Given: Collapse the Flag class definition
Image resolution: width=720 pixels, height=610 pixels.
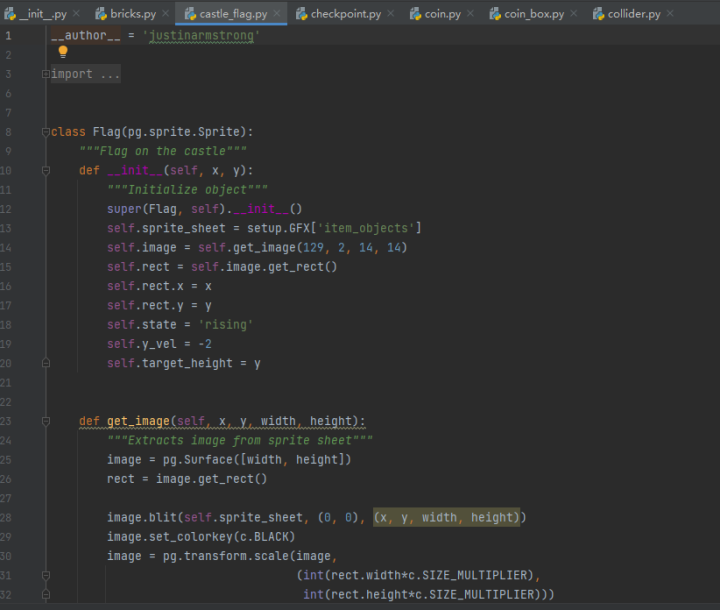Looking at the screenshot, I should 45,132.
